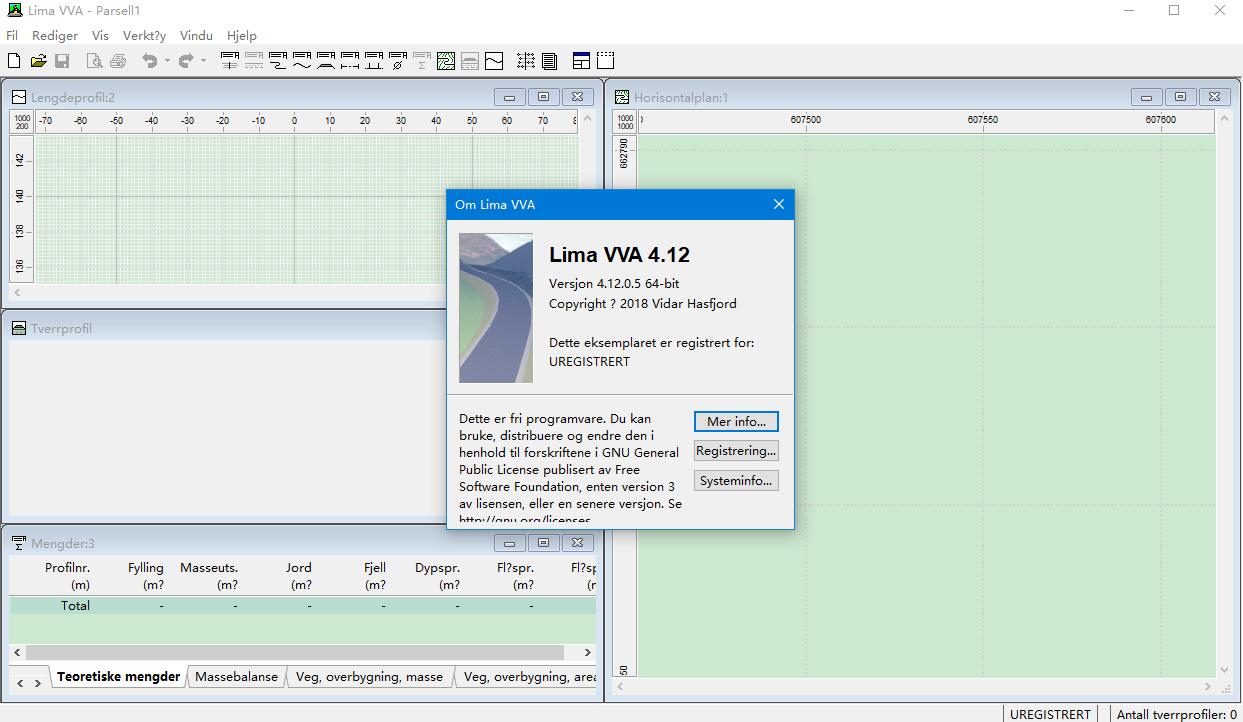Click the right tab scroll arrow in Mengder
Screen dimensions: 1243x722
click(38, 682)
